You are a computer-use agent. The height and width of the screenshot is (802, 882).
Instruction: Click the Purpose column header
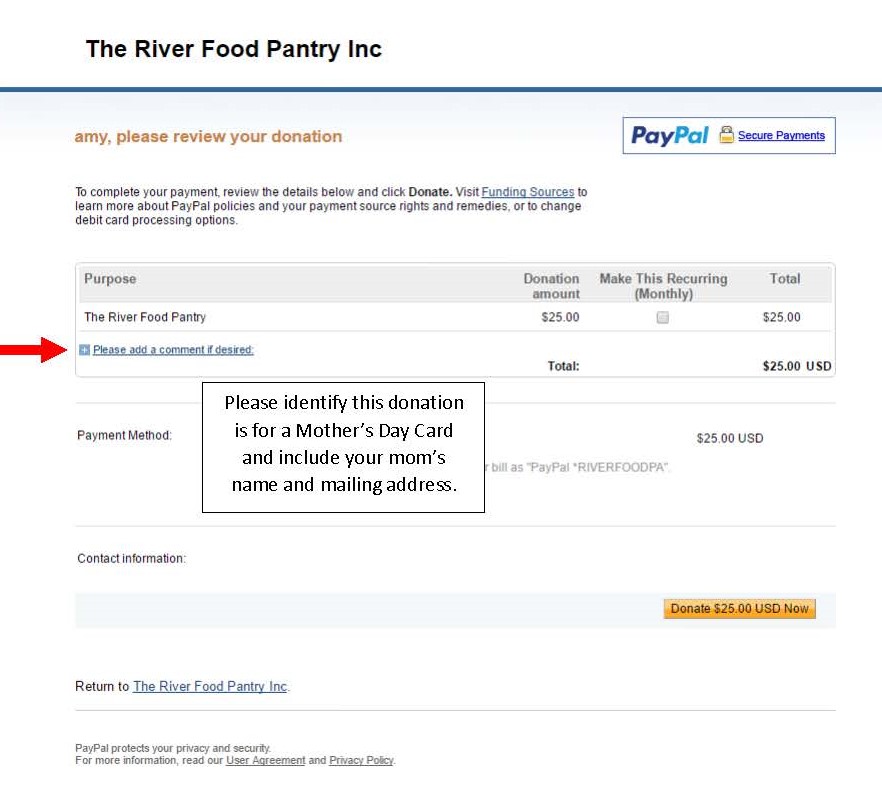tap(110, 279)
